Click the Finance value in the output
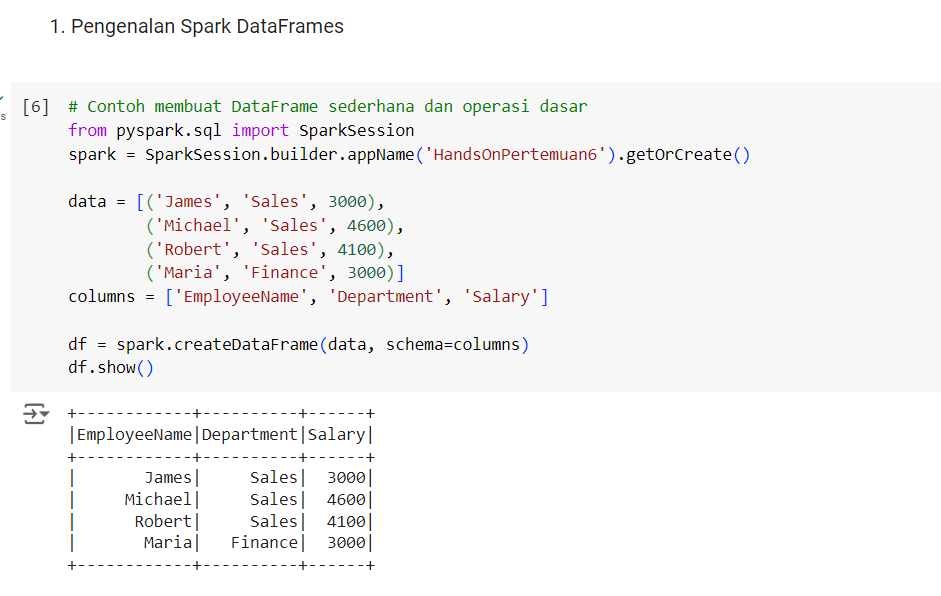941x596 pixels. pos(265,542)
